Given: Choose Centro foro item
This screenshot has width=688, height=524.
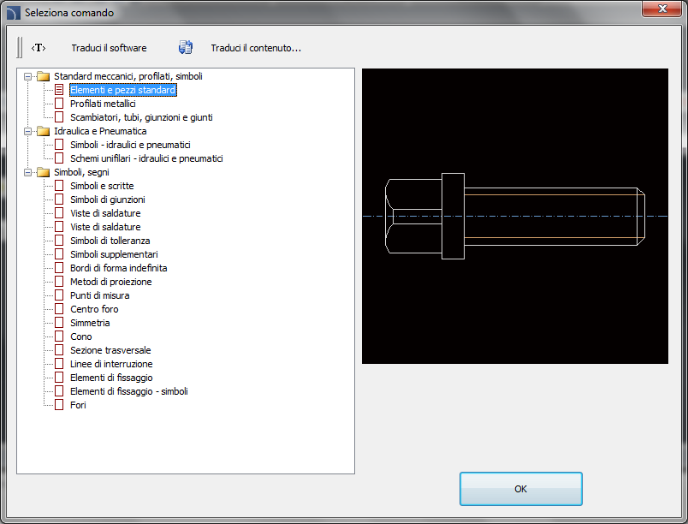Looking at the screenshot, I should pyautogui.click(x=94, y=309).
